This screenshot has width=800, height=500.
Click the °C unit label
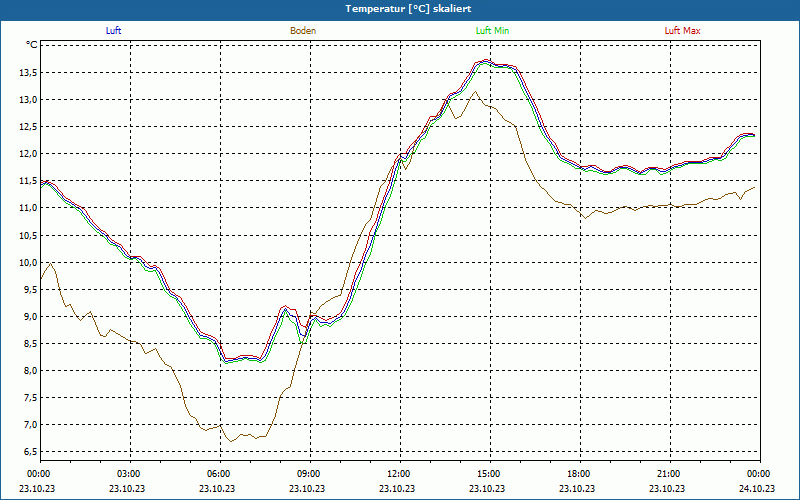[x=32, y=45]
